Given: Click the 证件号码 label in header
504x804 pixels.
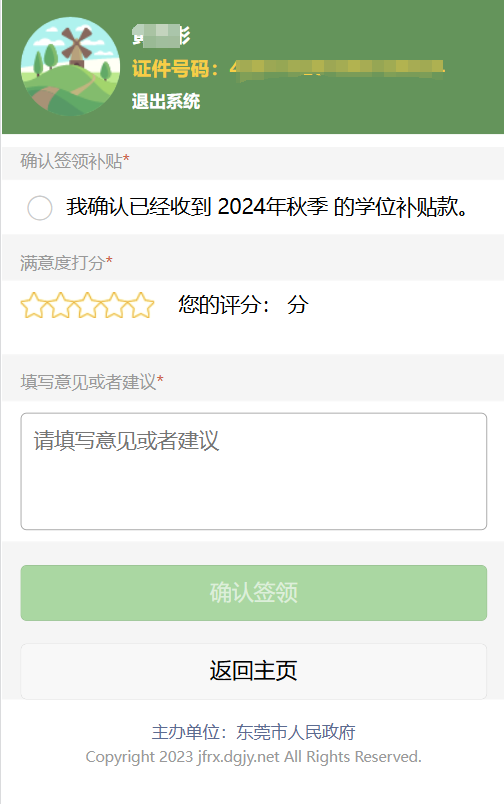Looking at the screenshot, I should [x=175, y=68].
